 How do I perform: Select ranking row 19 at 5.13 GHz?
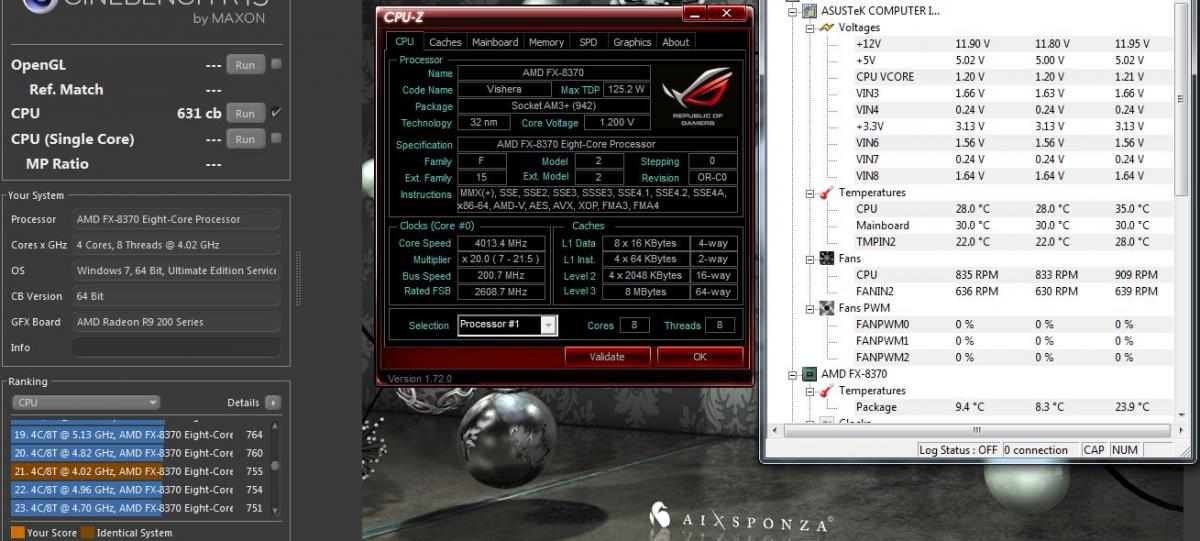[138, 434]
